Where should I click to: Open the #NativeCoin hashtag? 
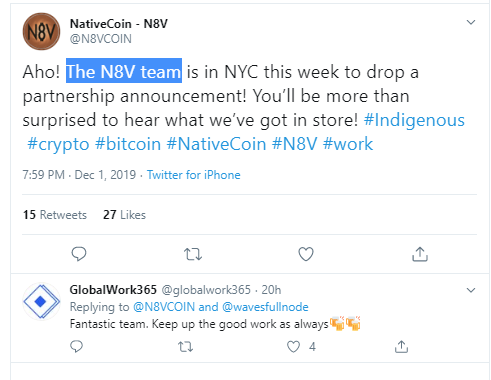pyautogui.click(x=216, y=144)
